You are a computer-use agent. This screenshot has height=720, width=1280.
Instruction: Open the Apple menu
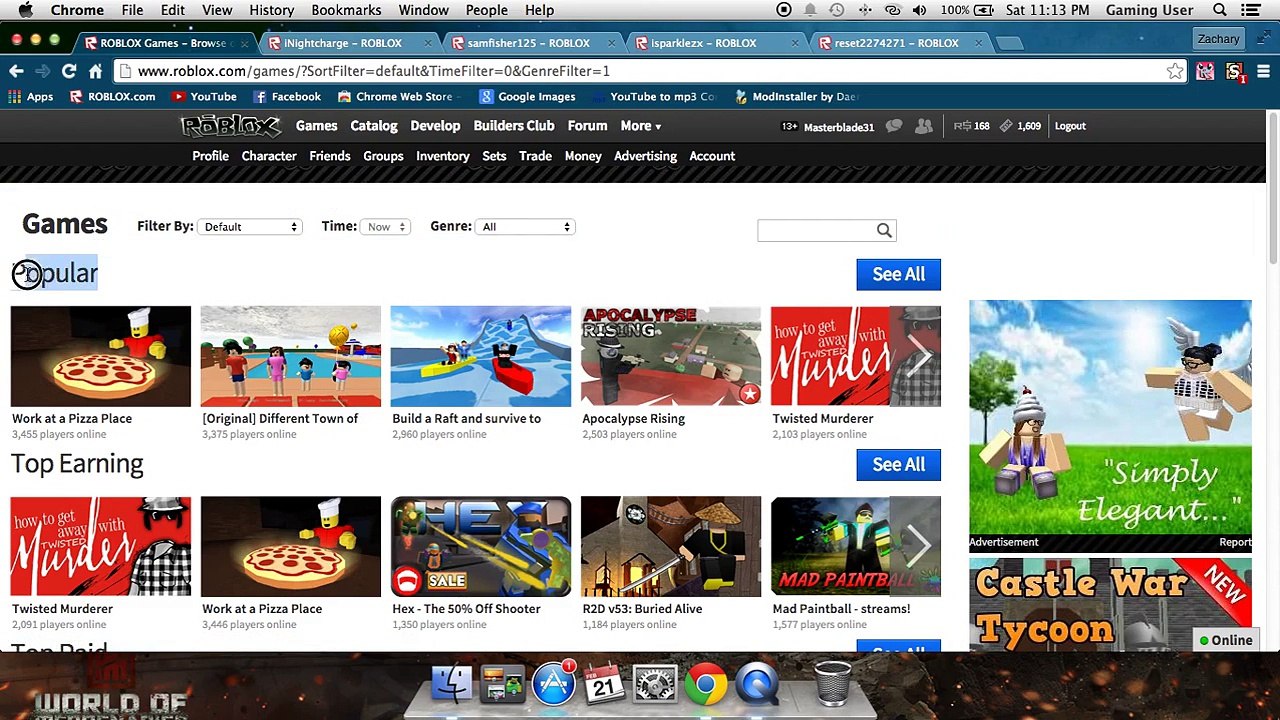tap(26, 10)
